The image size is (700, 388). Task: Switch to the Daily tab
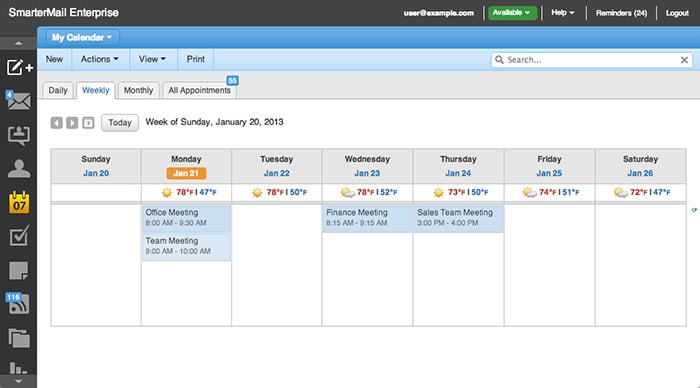click(x=58, y=90)
